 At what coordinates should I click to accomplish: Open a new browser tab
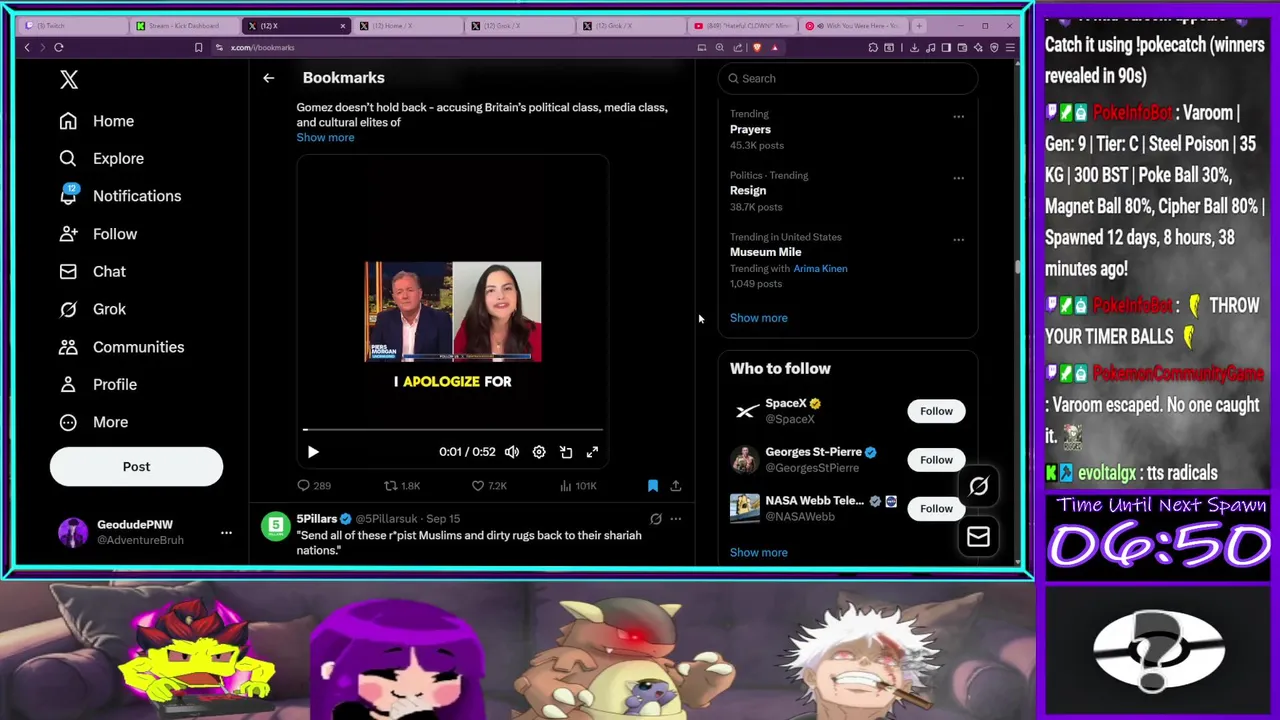point(921,25)
